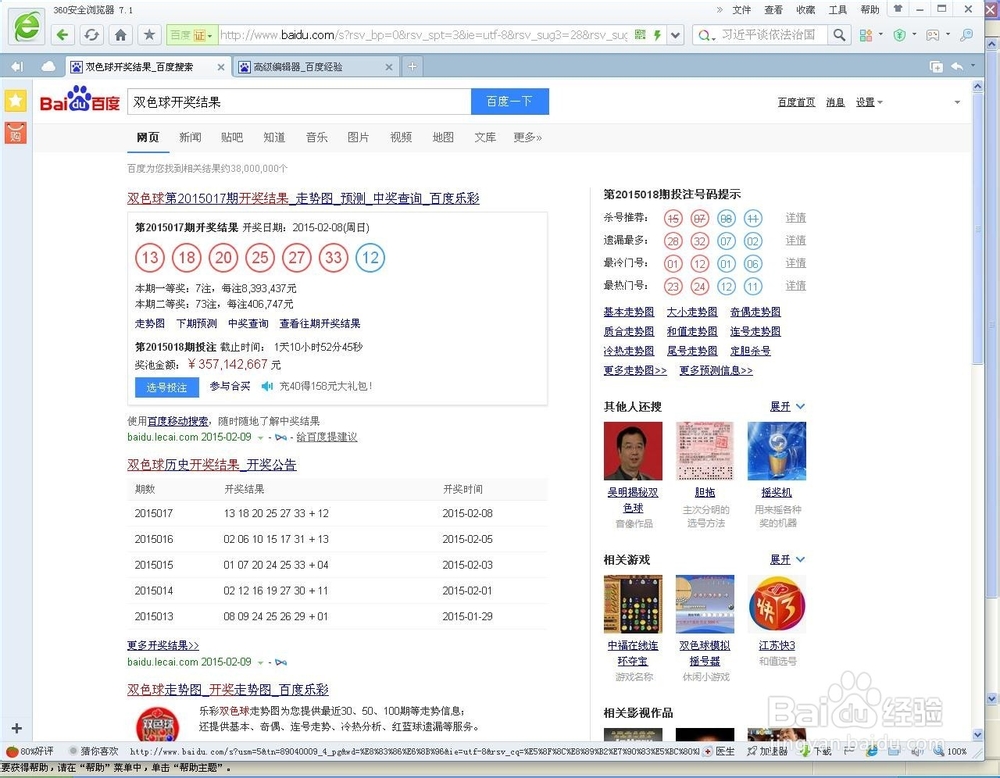The width and height of the screenshot is (1000, 778).
Task: Click the favorites star icon in toolbar
Action: (149, 33)
